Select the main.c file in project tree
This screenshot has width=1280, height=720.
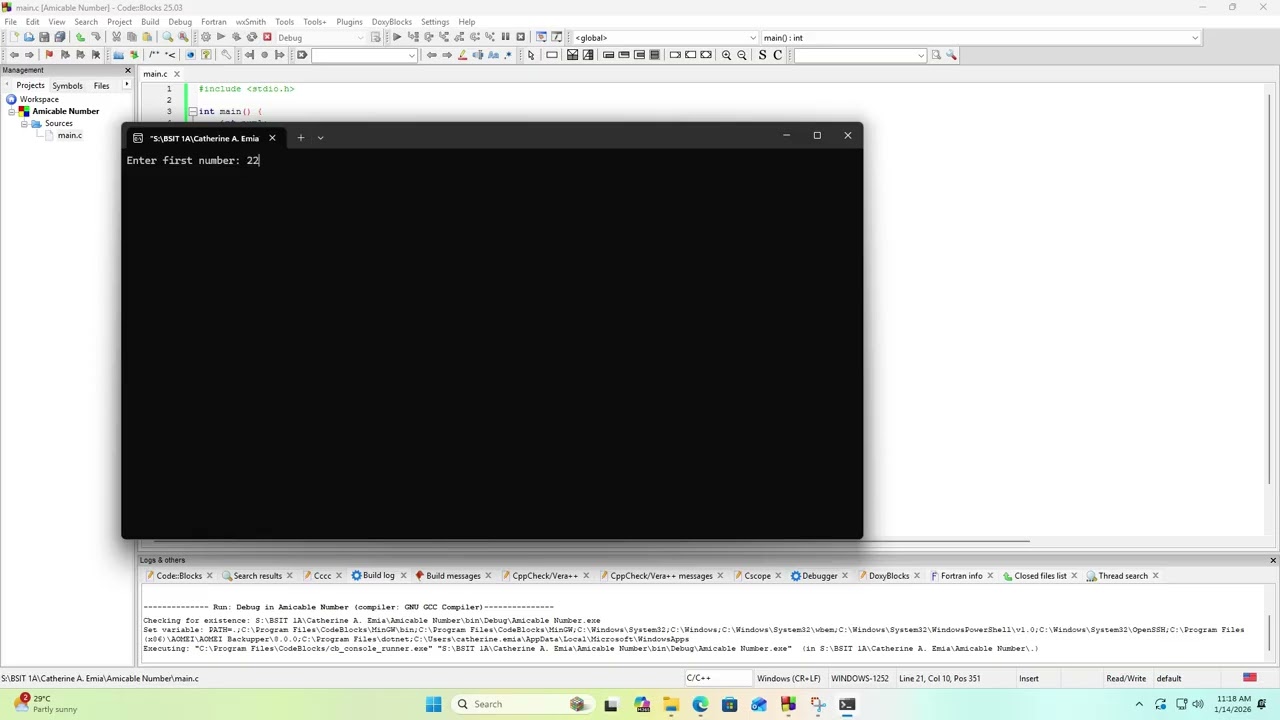point(69,135)
